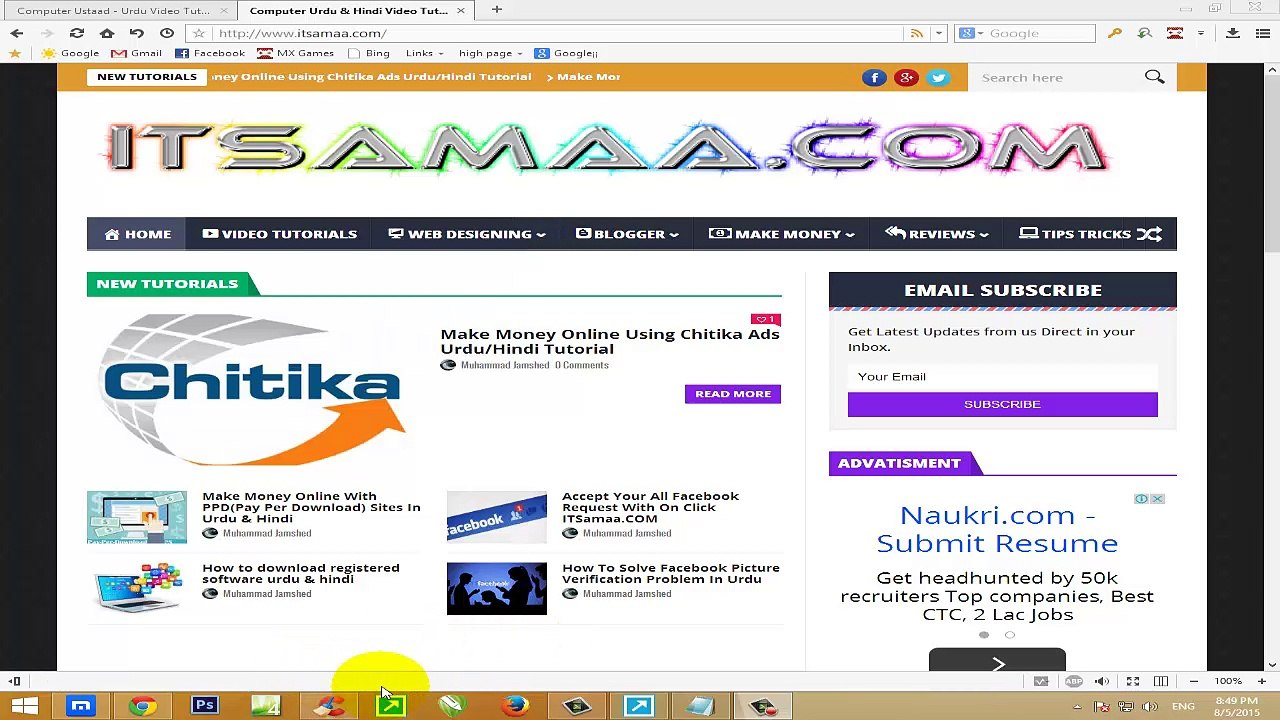
Task: Click the Google search box in toolbar
Action: pos(1037,33)
